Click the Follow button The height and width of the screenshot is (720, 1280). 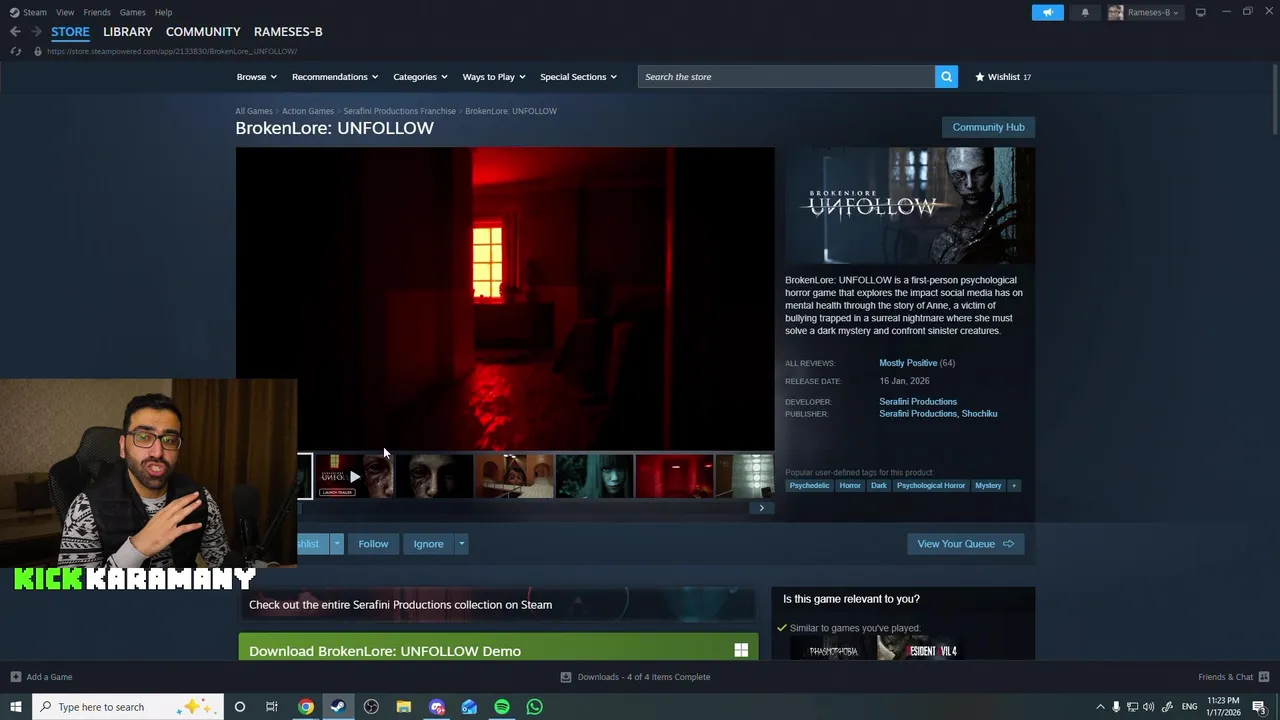(373, 544)
